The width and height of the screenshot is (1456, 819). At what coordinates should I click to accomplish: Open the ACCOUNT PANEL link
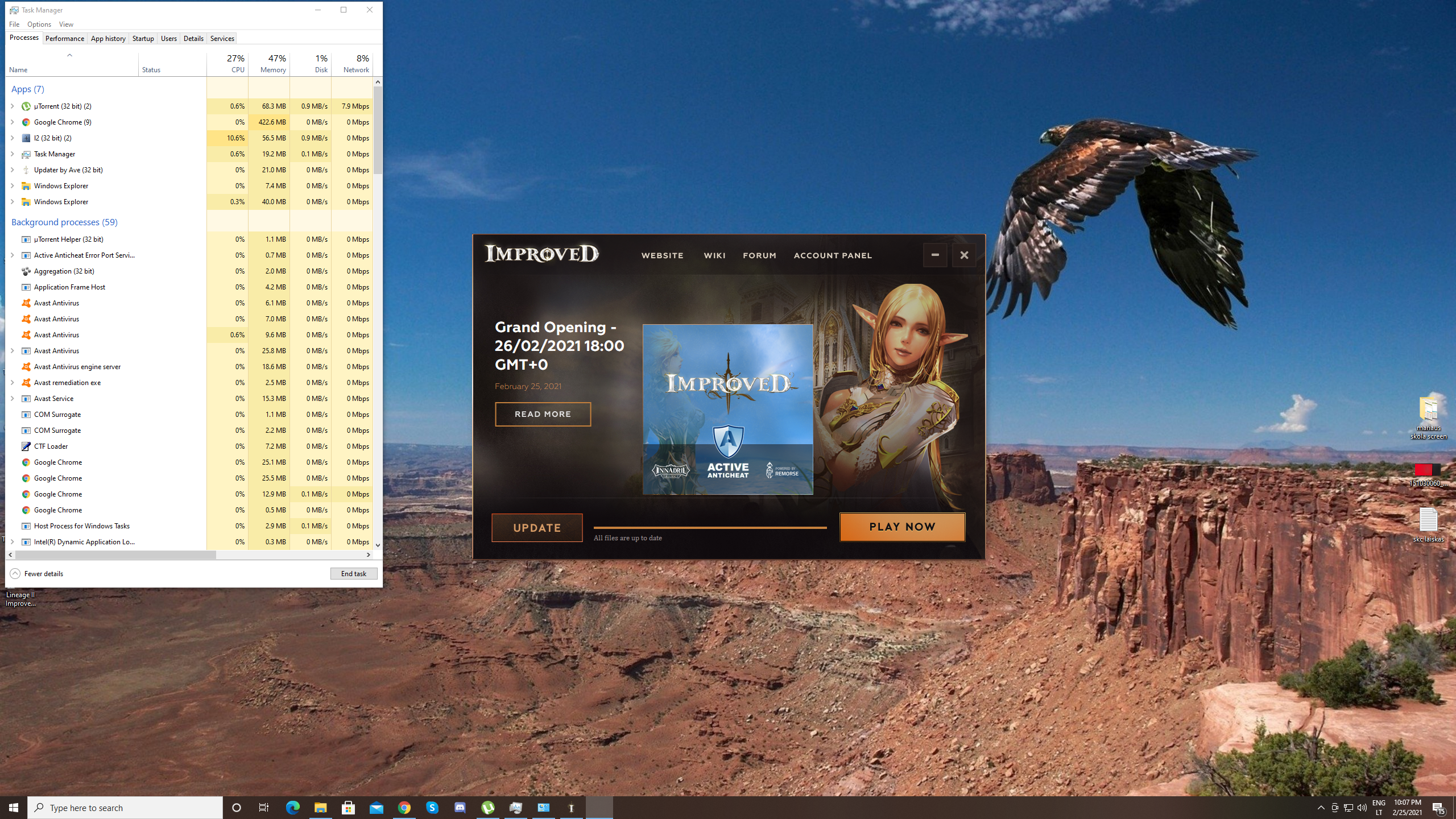point(833,255)
